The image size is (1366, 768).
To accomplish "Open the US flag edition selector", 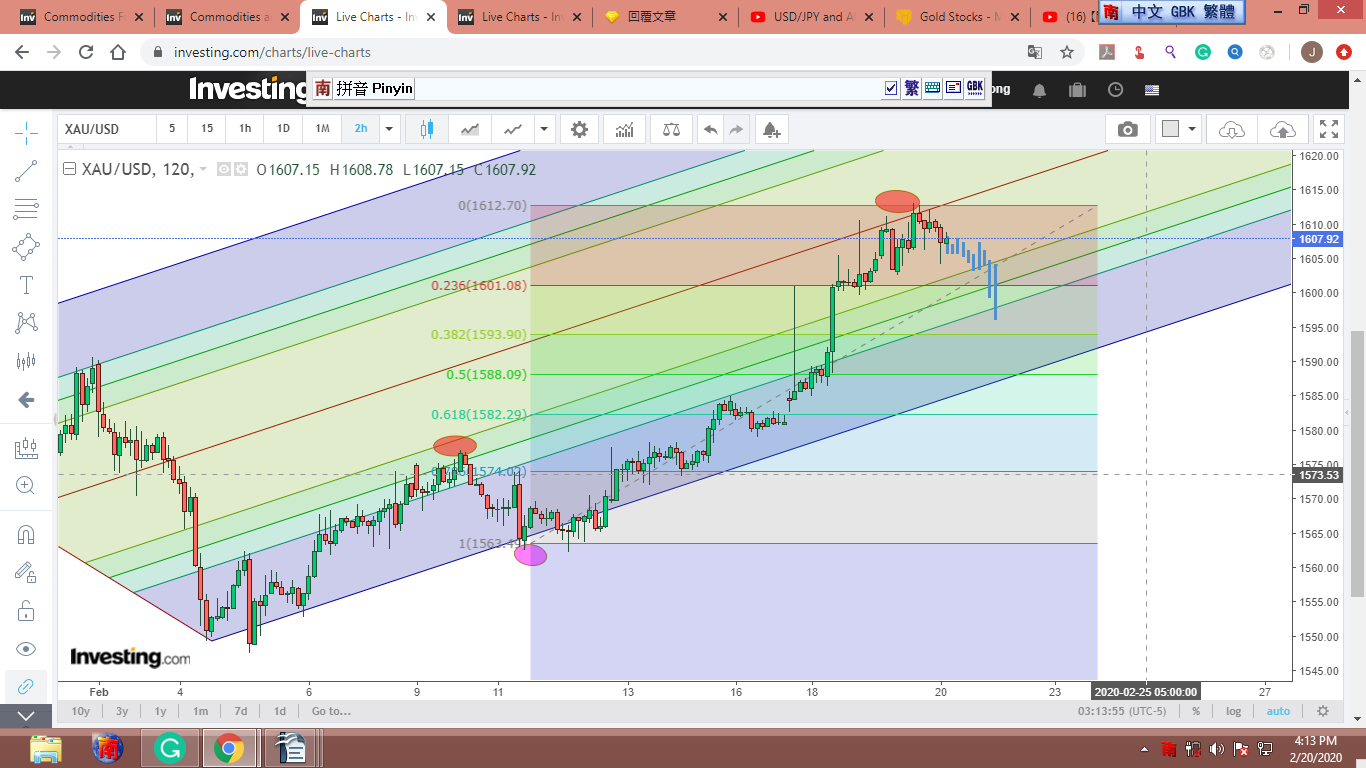I will tap(1152, 90).
